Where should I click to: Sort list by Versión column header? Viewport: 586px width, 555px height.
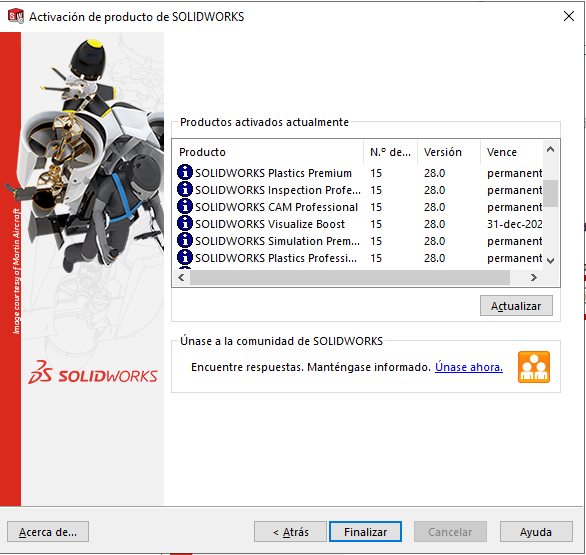coord(449,152)
